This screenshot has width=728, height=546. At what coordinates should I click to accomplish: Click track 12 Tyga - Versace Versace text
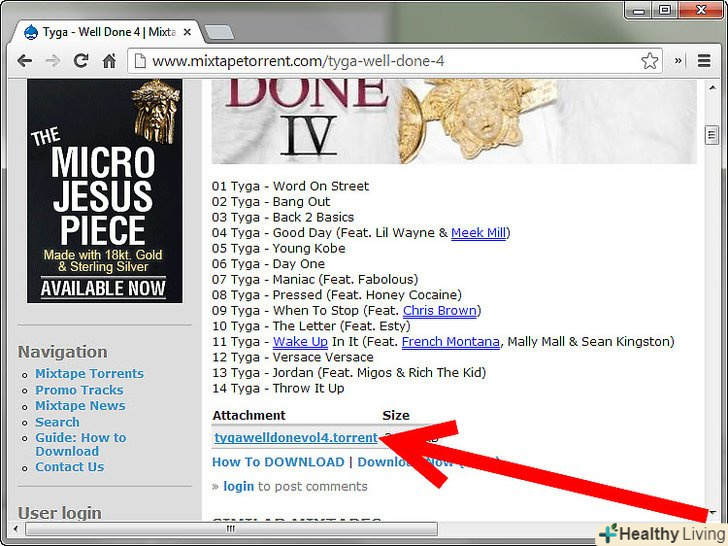tap(292, 357)
